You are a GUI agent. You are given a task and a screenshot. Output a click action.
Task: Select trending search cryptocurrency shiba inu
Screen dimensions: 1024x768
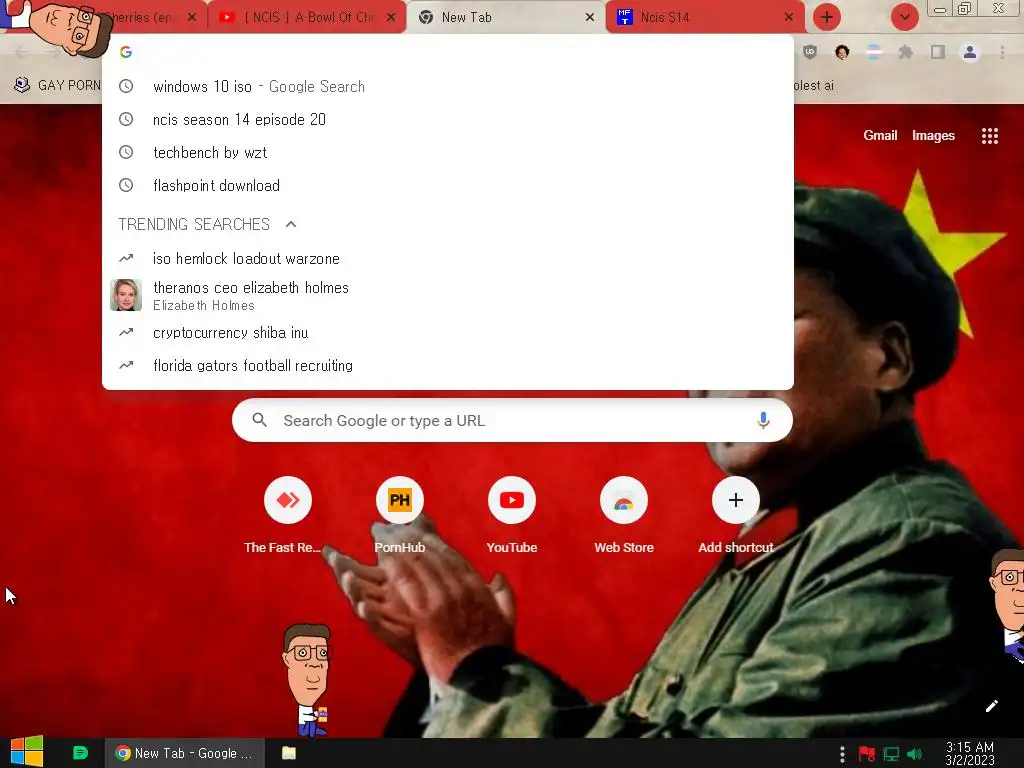coord(448,332)
